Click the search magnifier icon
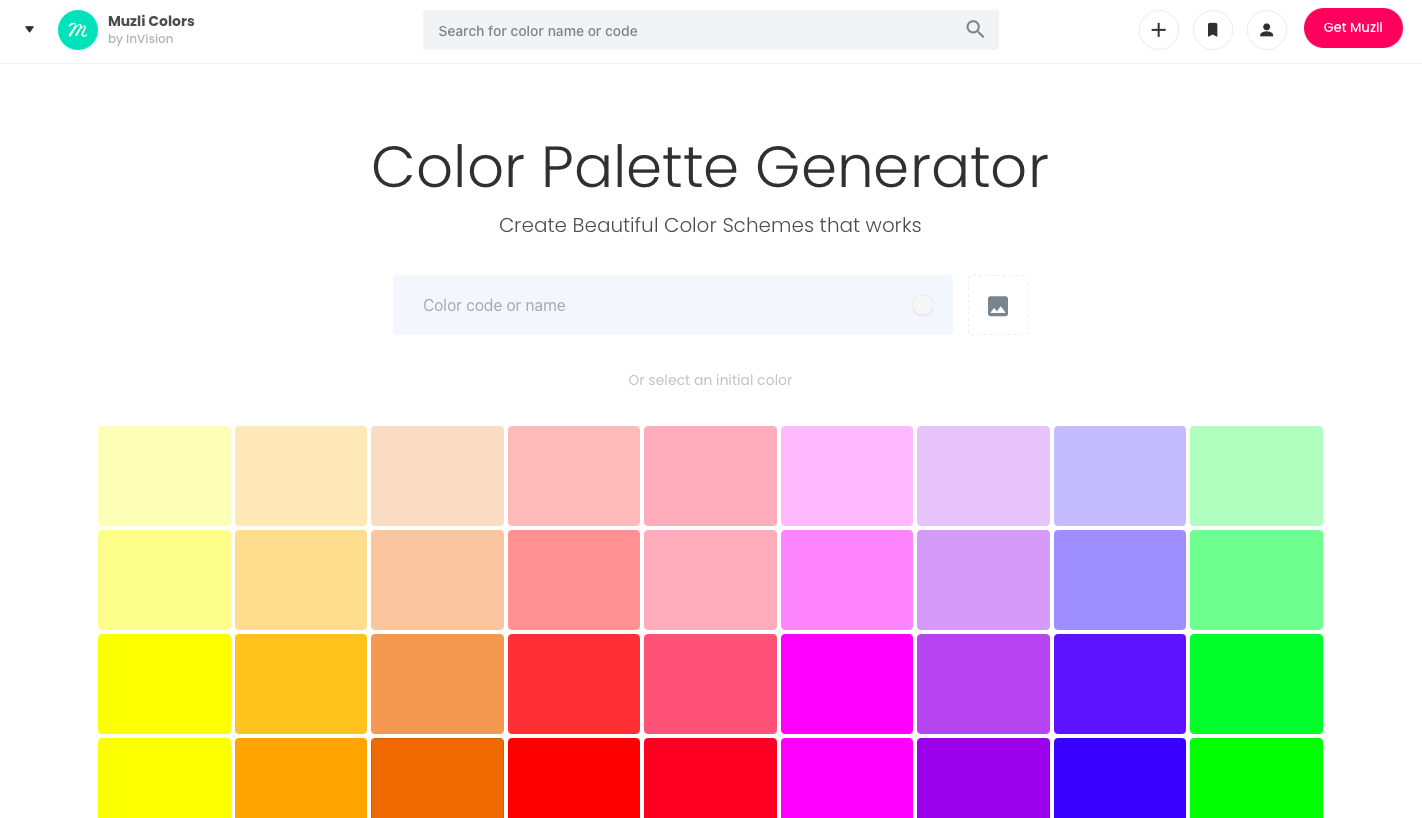1422x818 pixels. click(x=975, y=30)
